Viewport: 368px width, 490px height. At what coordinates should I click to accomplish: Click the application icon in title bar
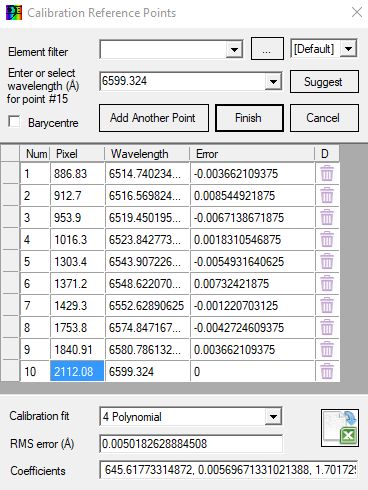click(x=14, y=13)
